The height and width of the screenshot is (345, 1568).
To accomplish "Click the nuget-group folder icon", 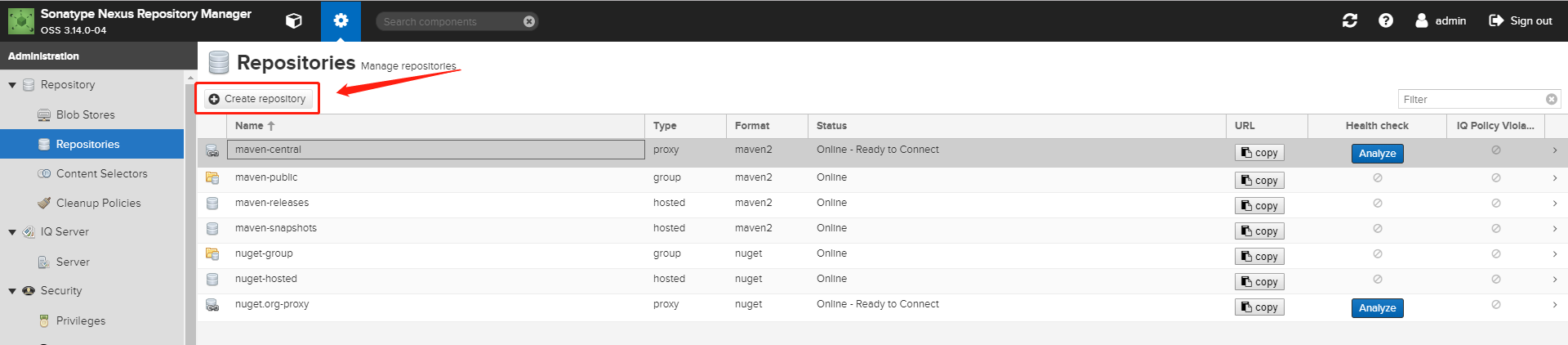I will click(212, 254).
